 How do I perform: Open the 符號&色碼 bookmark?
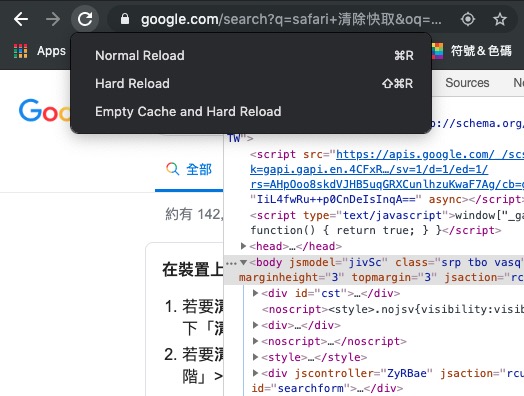(x=472, y=51)
